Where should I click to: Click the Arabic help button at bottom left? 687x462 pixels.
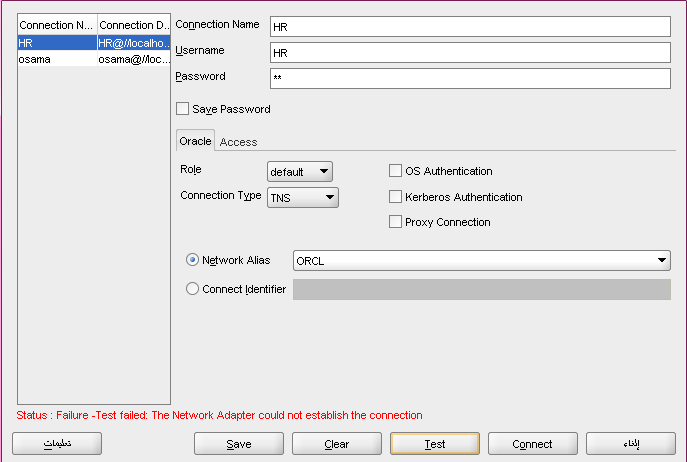[x=56, y=444]
